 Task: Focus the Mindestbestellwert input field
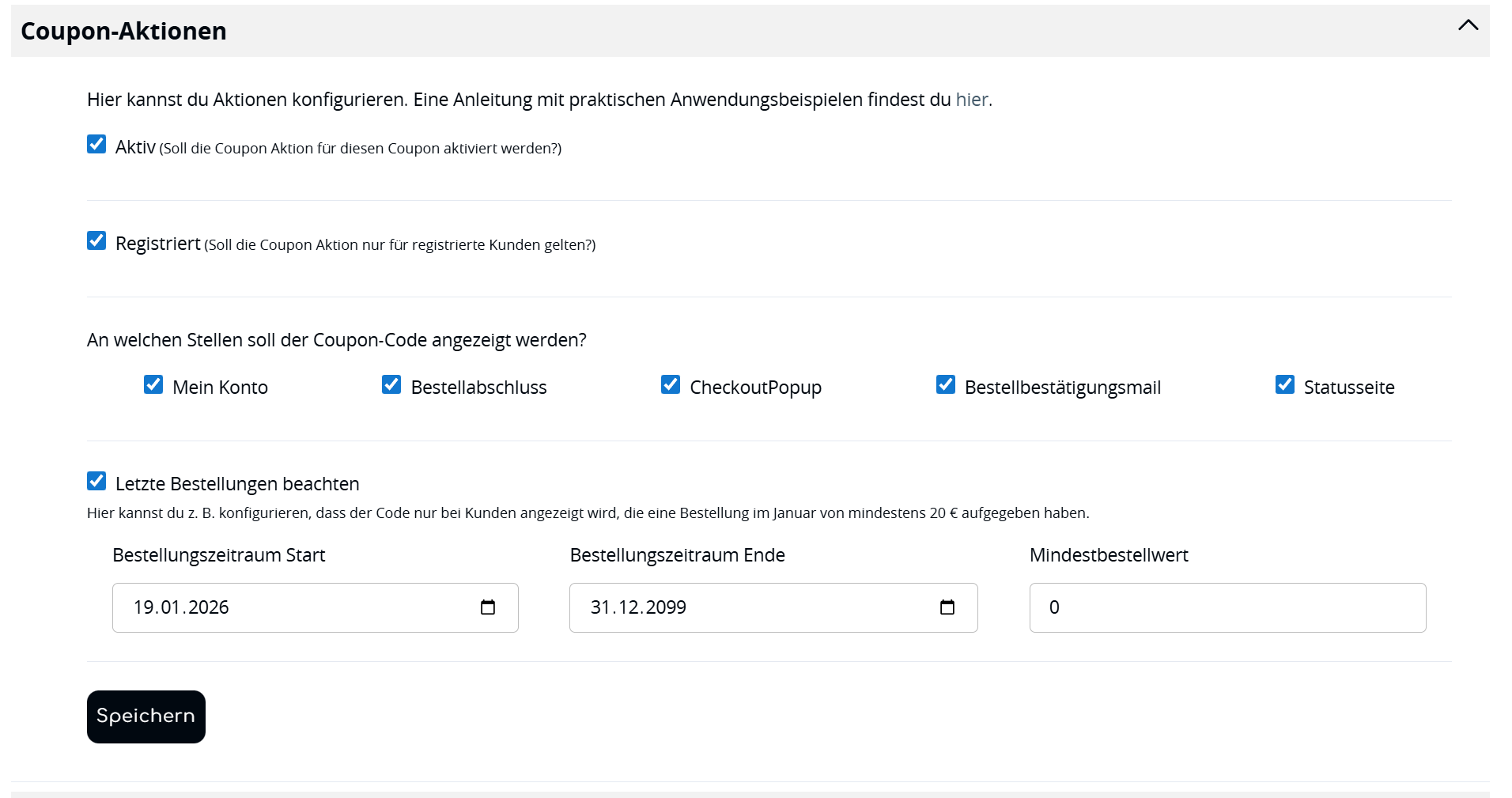(1228, 607)
